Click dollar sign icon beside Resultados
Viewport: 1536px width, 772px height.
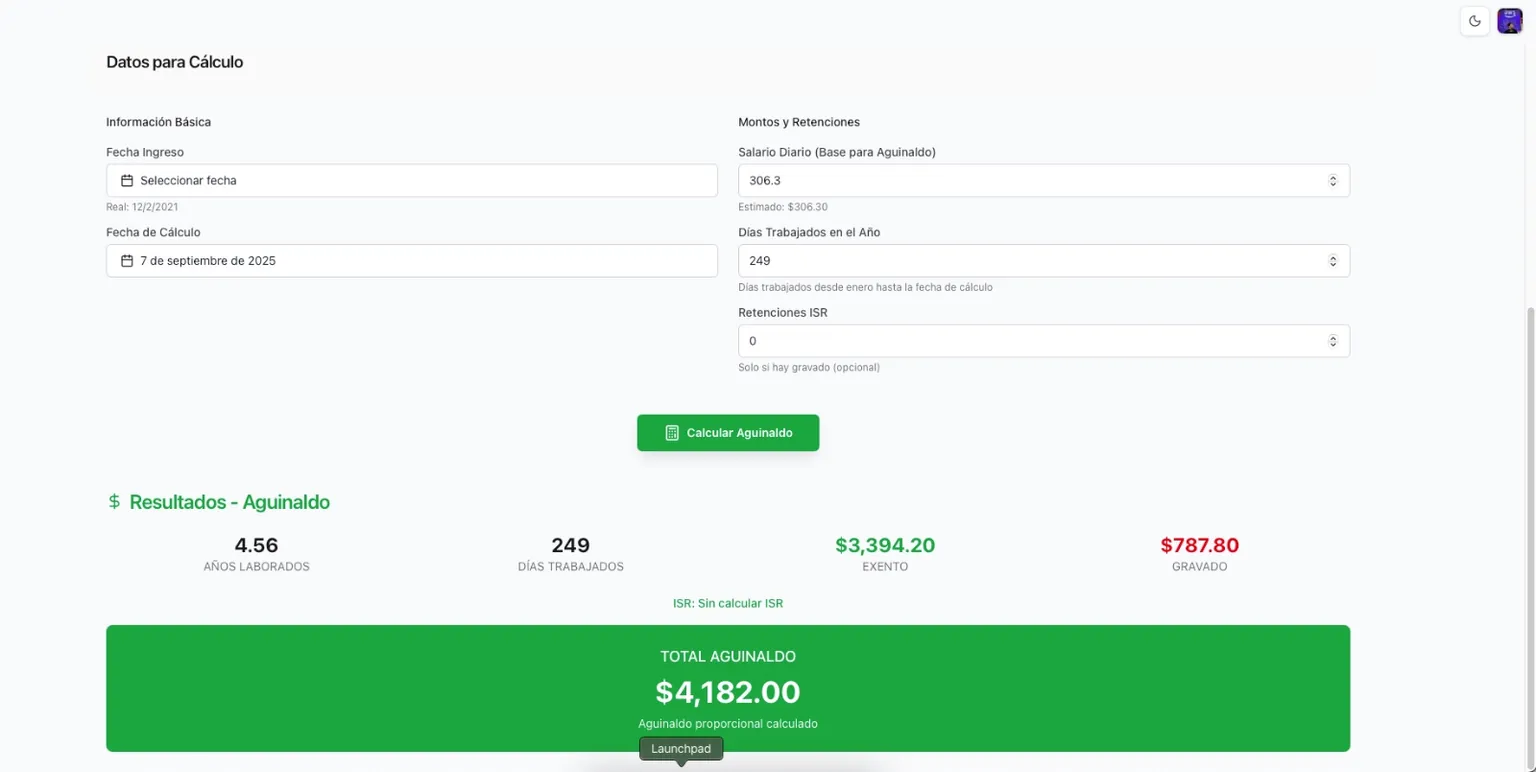(114, 502)
